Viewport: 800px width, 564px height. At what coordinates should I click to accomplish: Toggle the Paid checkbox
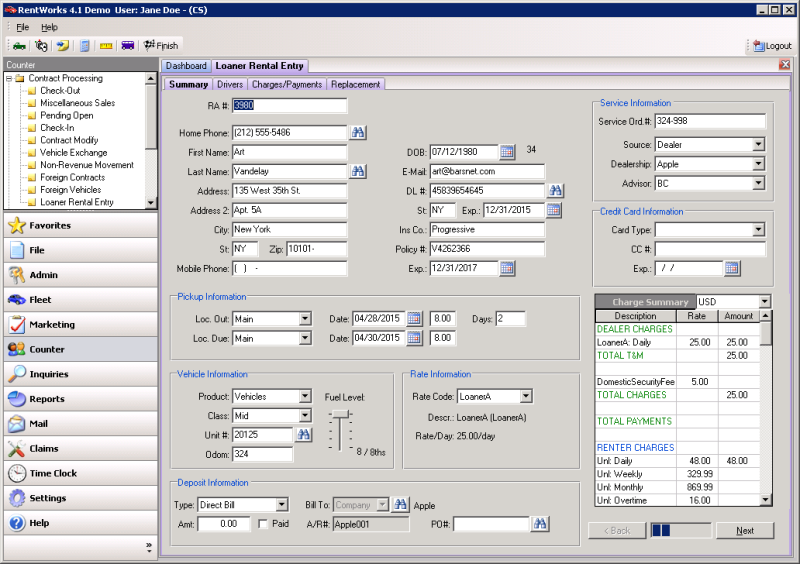point(263,524)
